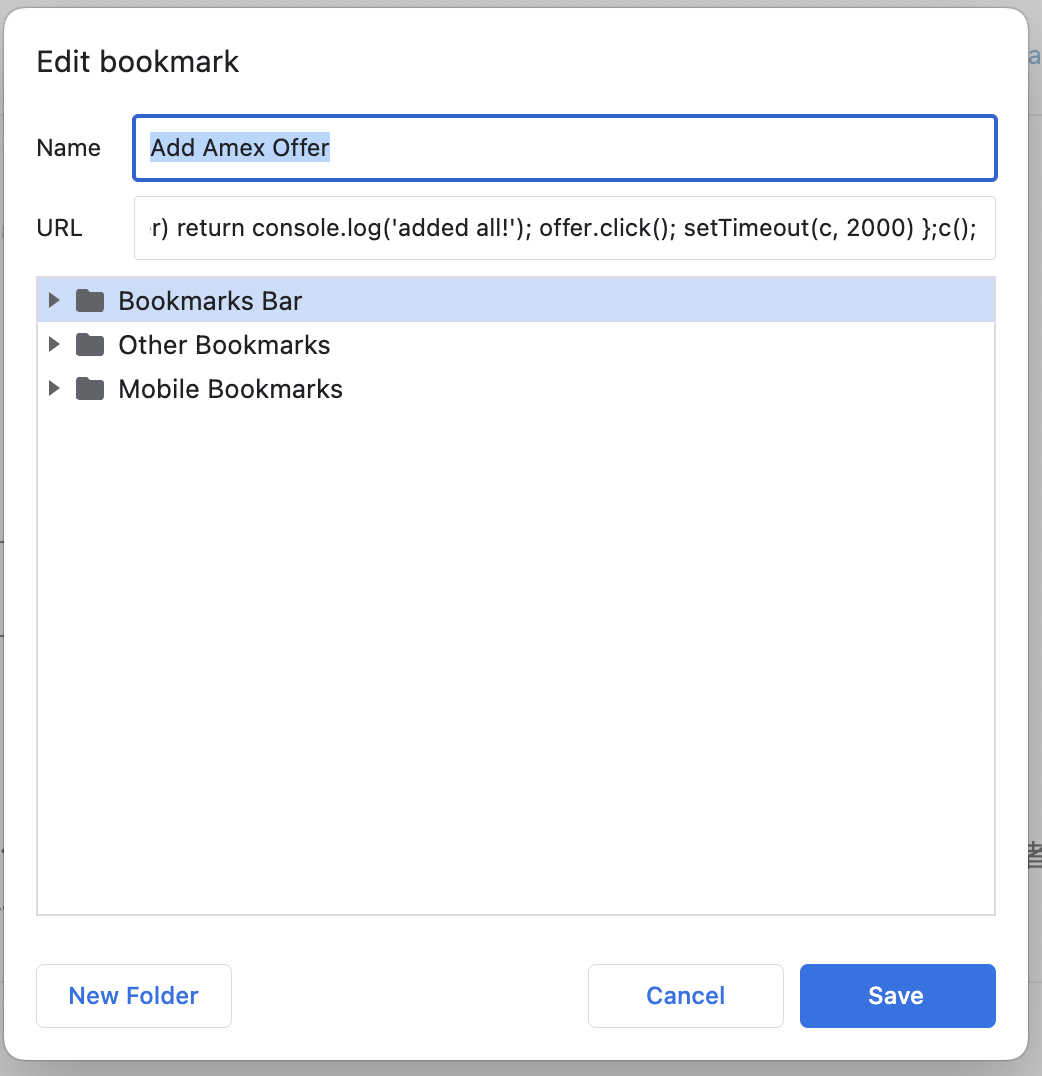
Task: Save the bookmark changes
Action: click(x=898, y=996)
